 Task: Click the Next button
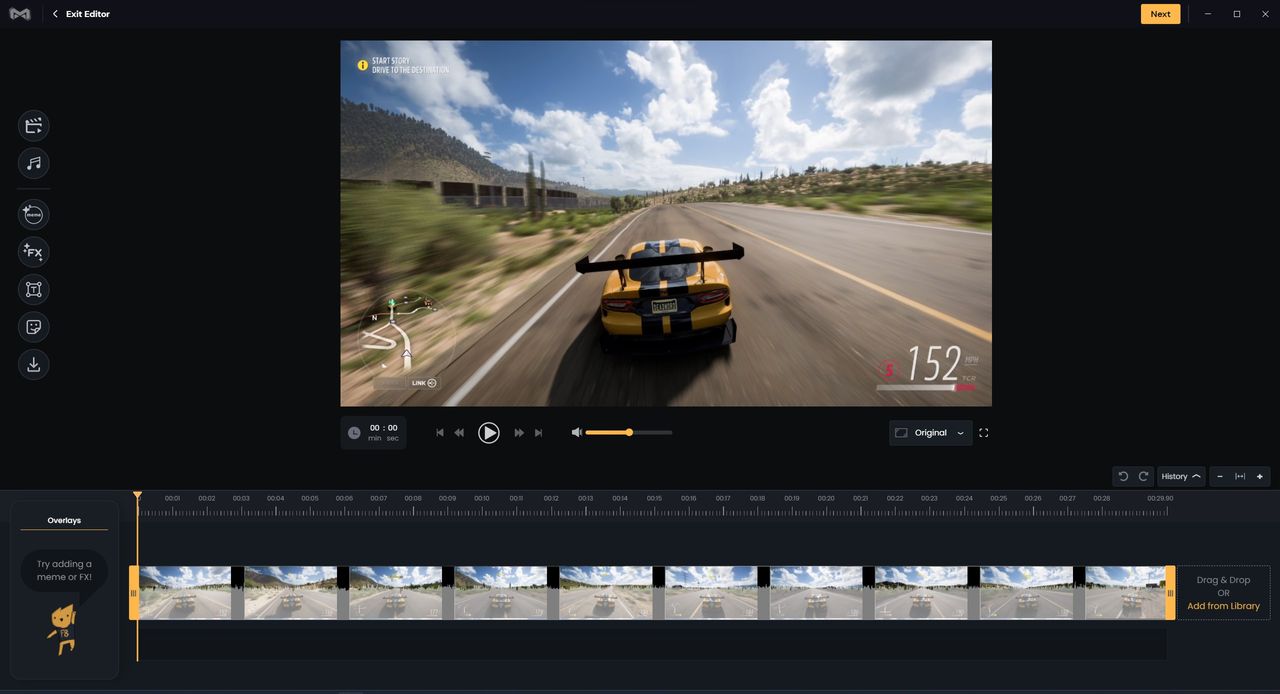[1160, 14]
